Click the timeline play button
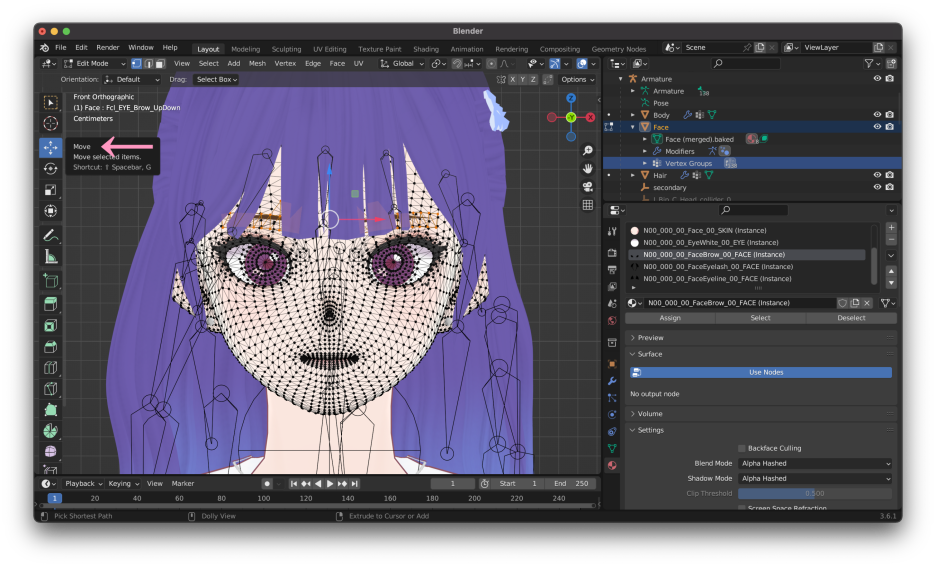 click(330, 484)
